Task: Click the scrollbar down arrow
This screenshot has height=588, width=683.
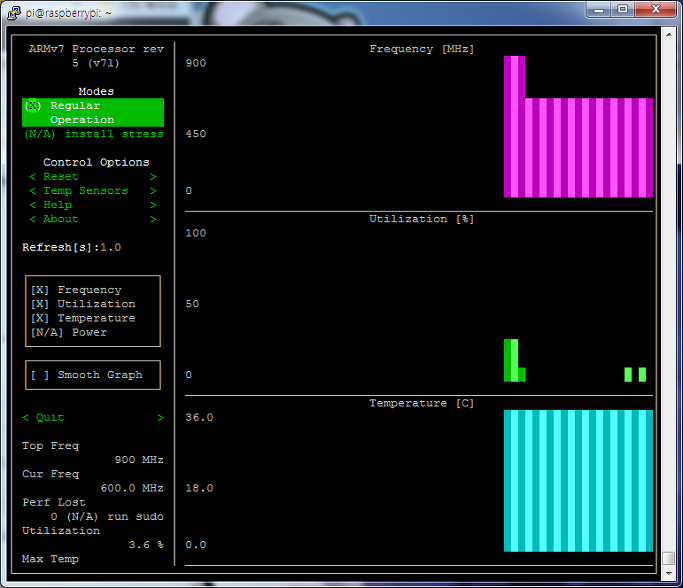Action: [669, 574]
